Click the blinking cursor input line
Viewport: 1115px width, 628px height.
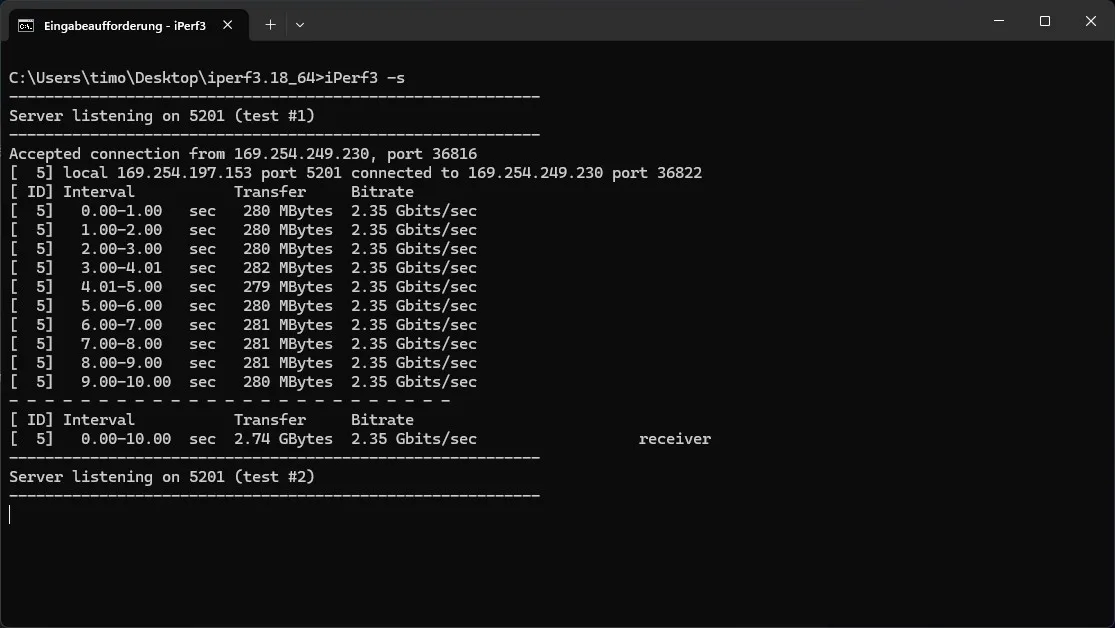click(x=10, y=515)
